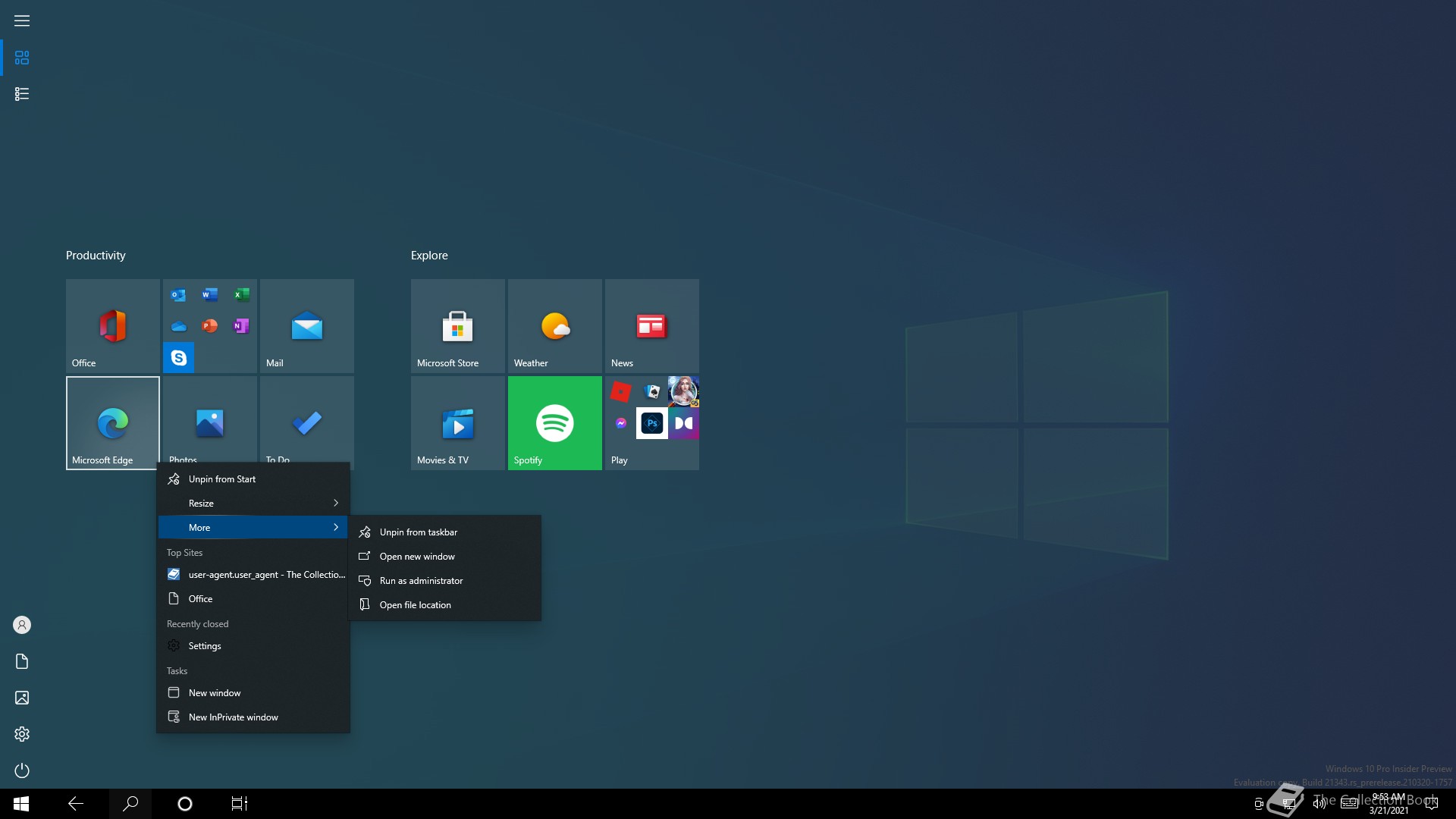
Task: Launch Word from the Office folder tile
Action: pyautogui.click(x=210, y=294)
